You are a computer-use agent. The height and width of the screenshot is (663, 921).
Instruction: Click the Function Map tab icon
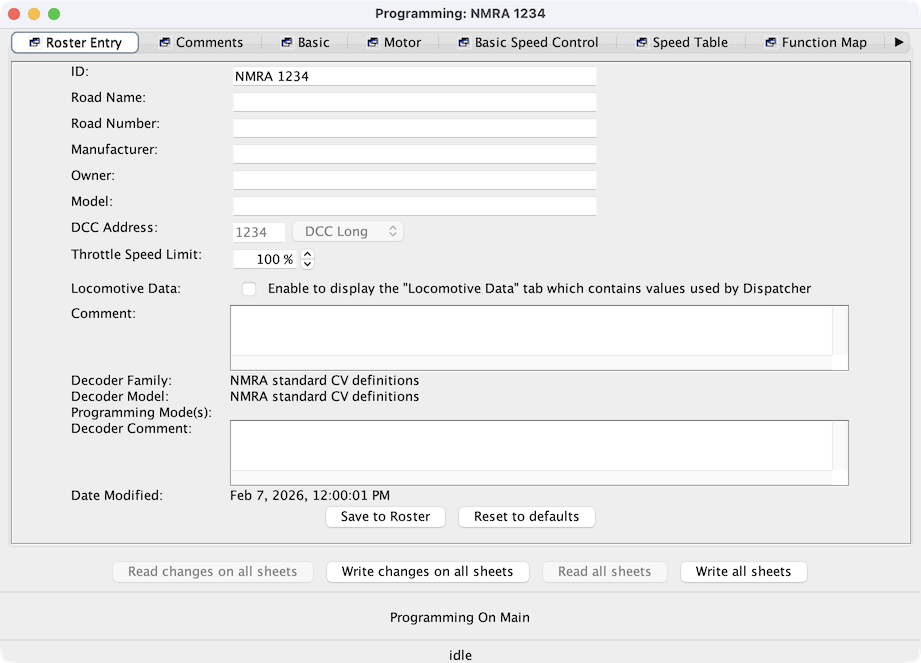coord(770,43)
